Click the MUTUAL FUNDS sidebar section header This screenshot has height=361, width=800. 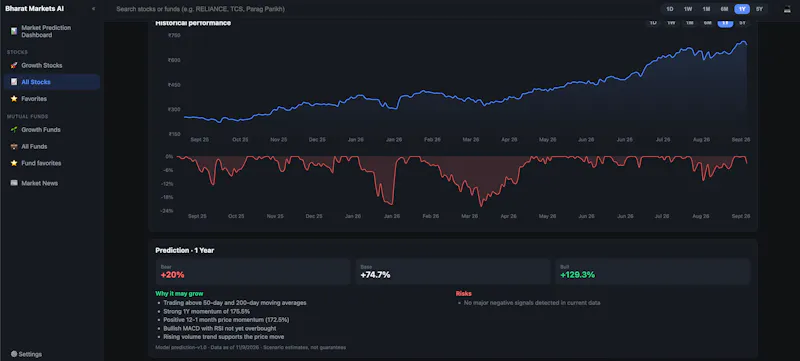click(x=28, y=117)
